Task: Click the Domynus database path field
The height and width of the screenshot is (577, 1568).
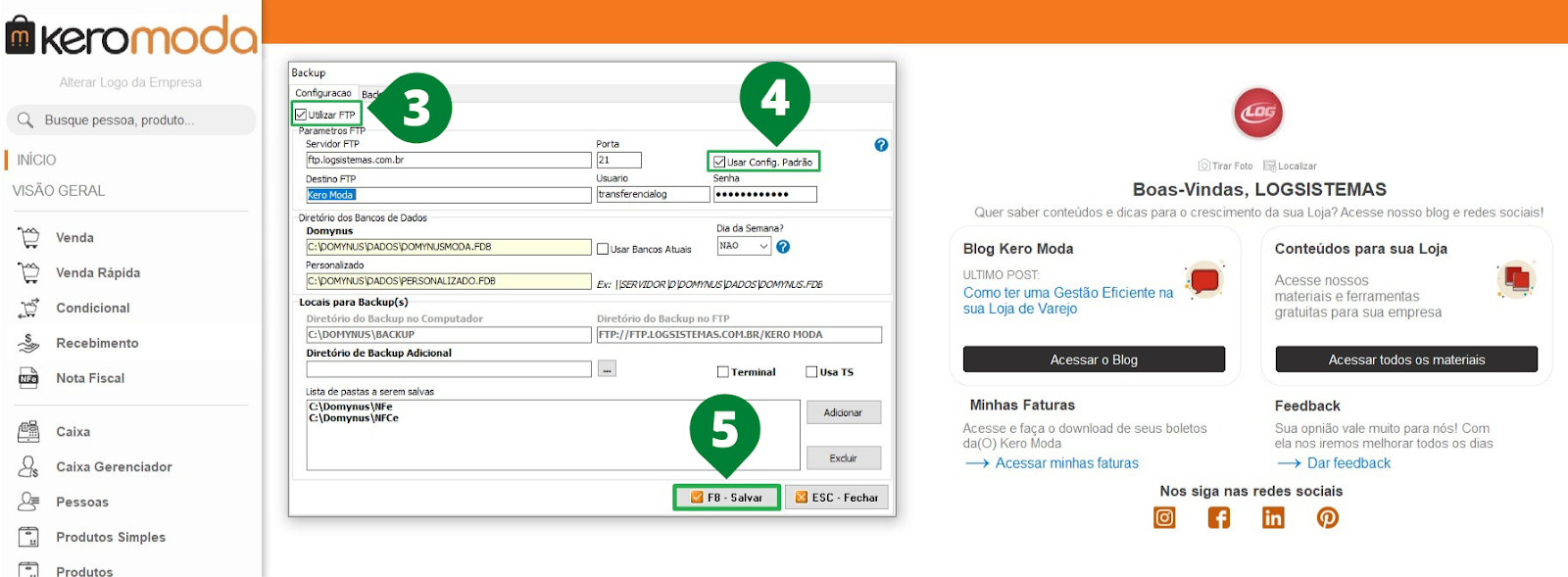Action: click(449, 247)
